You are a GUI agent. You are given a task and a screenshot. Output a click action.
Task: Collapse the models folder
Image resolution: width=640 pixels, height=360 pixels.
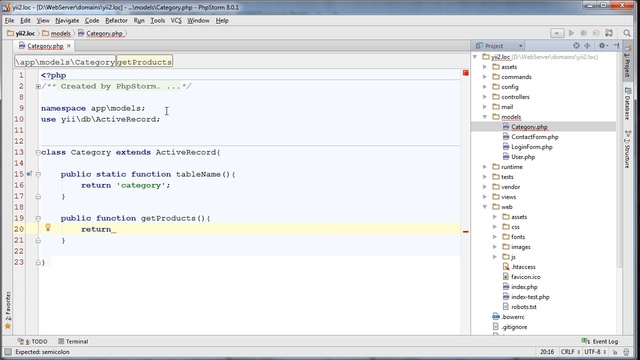[x=485, y=117]
